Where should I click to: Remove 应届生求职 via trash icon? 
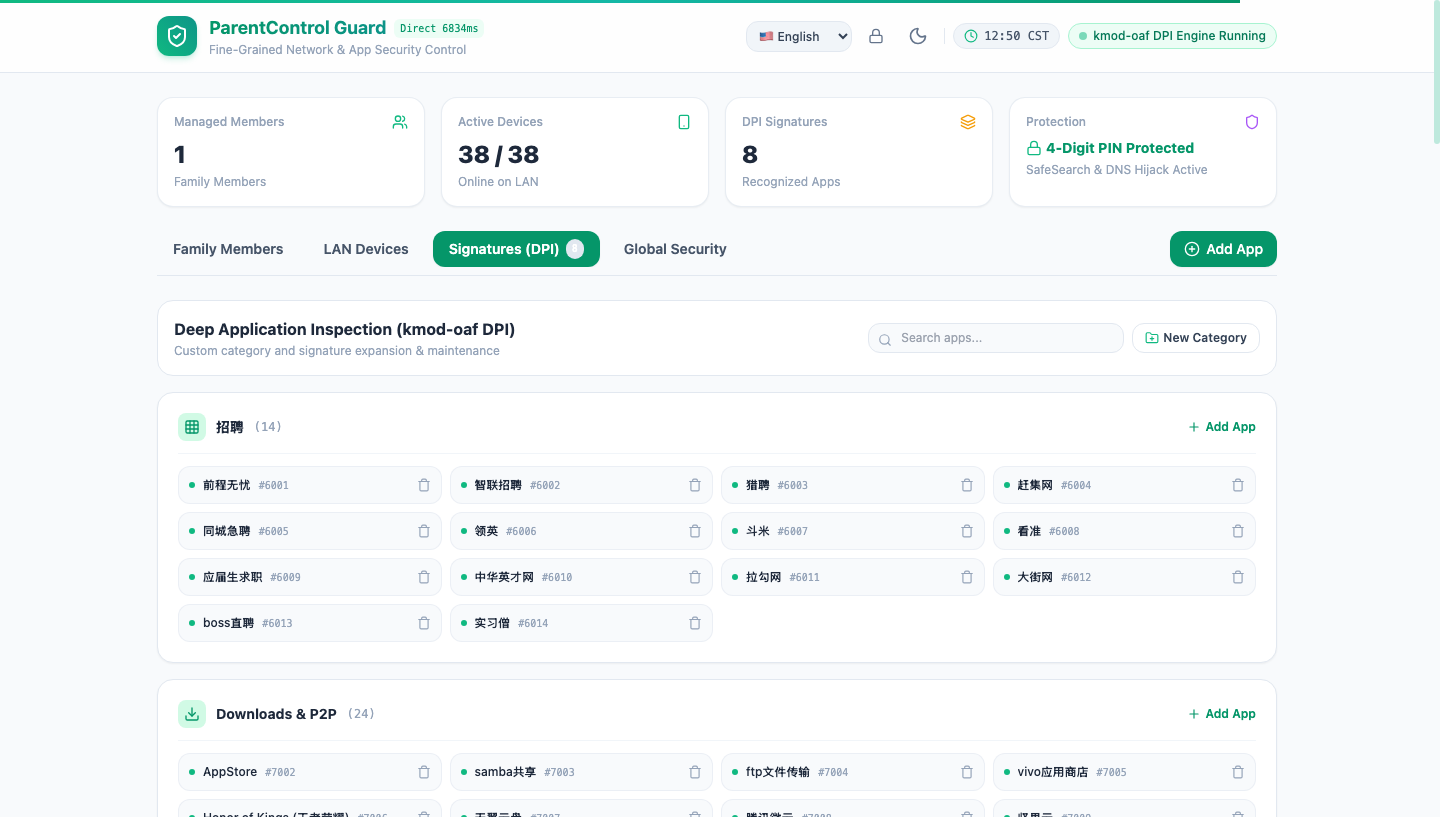coord(424,577)
